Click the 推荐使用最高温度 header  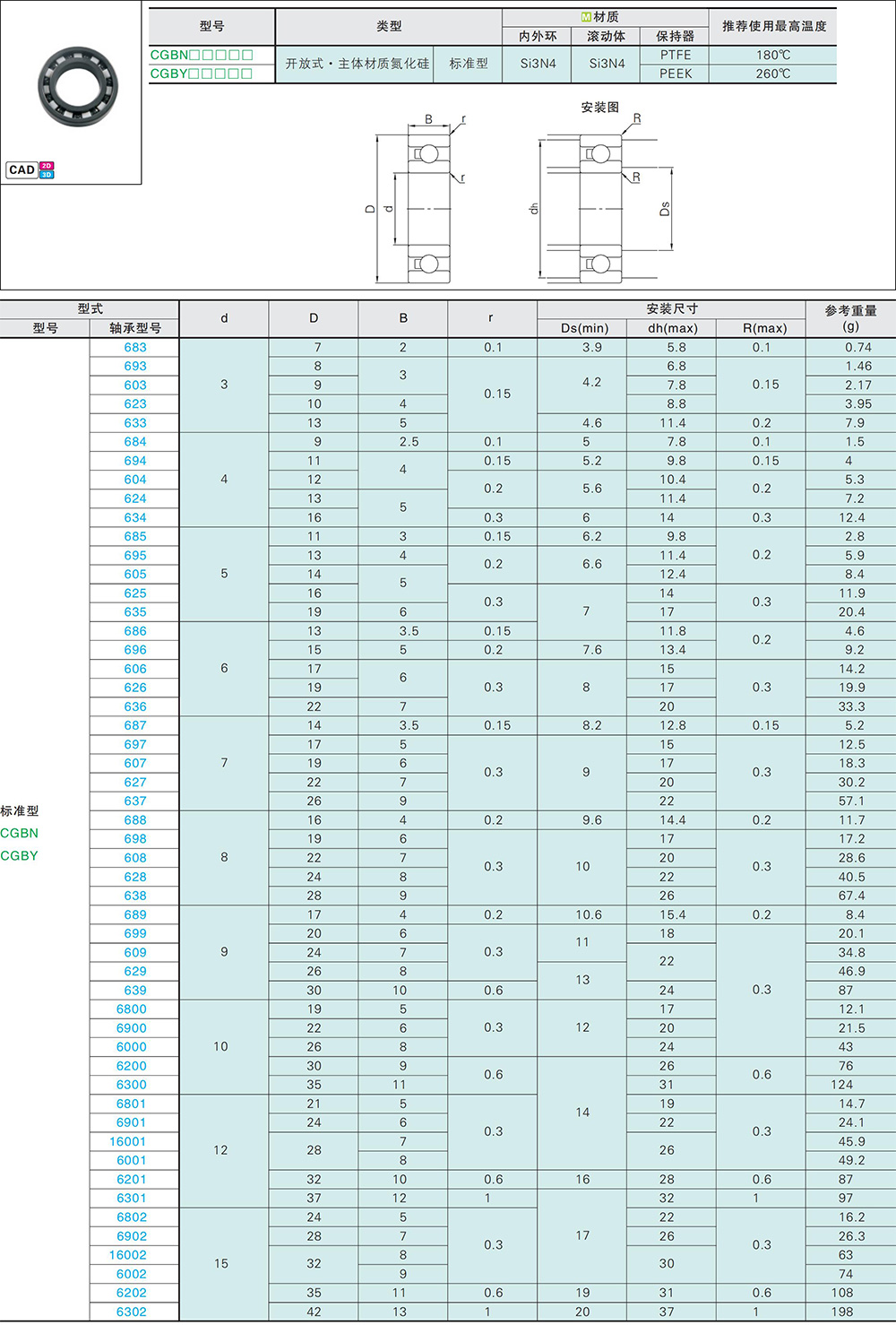pos(774,27)
